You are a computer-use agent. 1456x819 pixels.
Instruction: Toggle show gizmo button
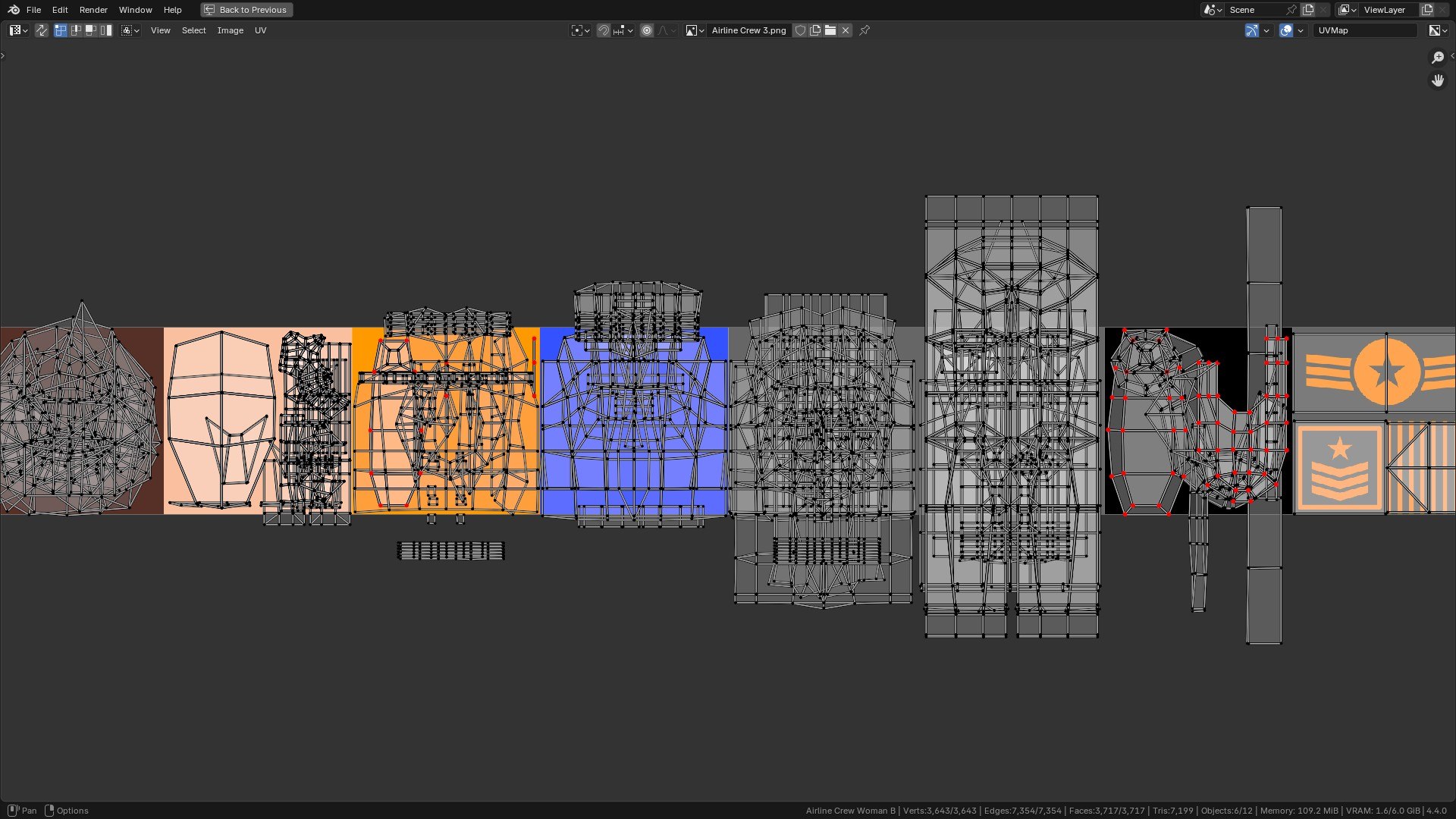point(1252,30)
